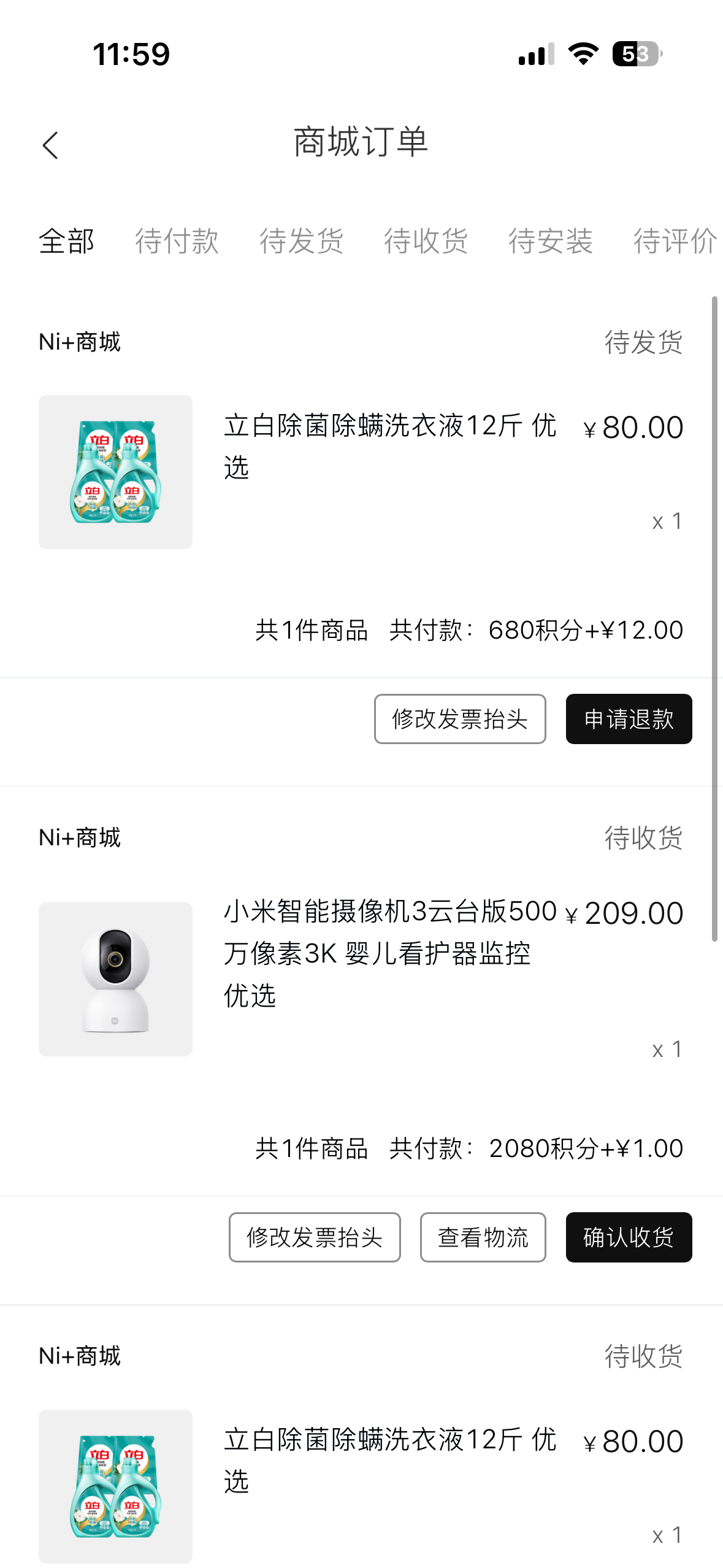Viewport: 723px width, 1568px height.
Task: Tap the Wi-Fi status icon
Action: click(583, 54)
